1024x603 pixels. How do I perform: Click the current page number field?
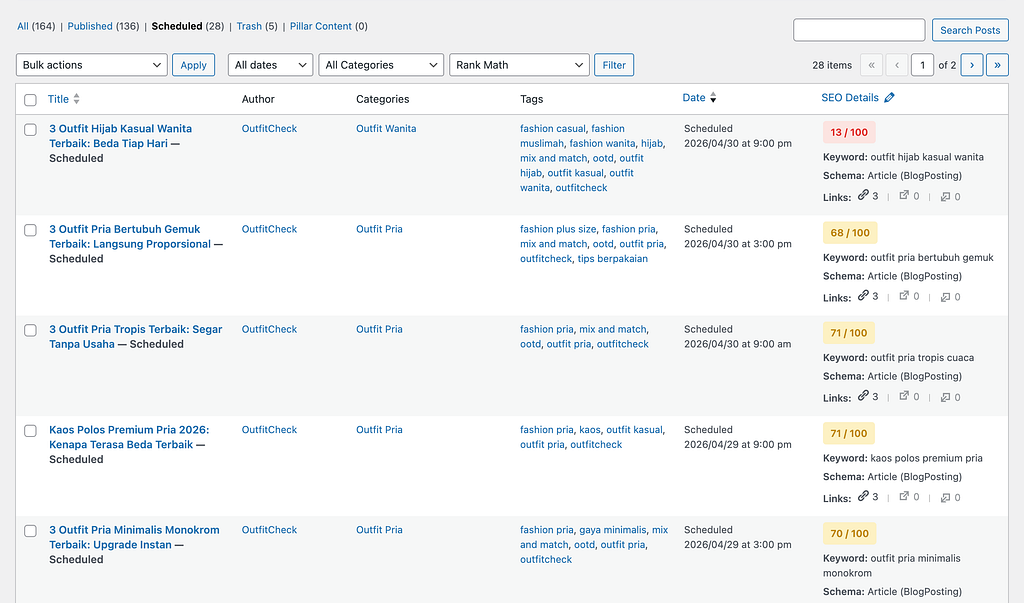tap(922, 65)
